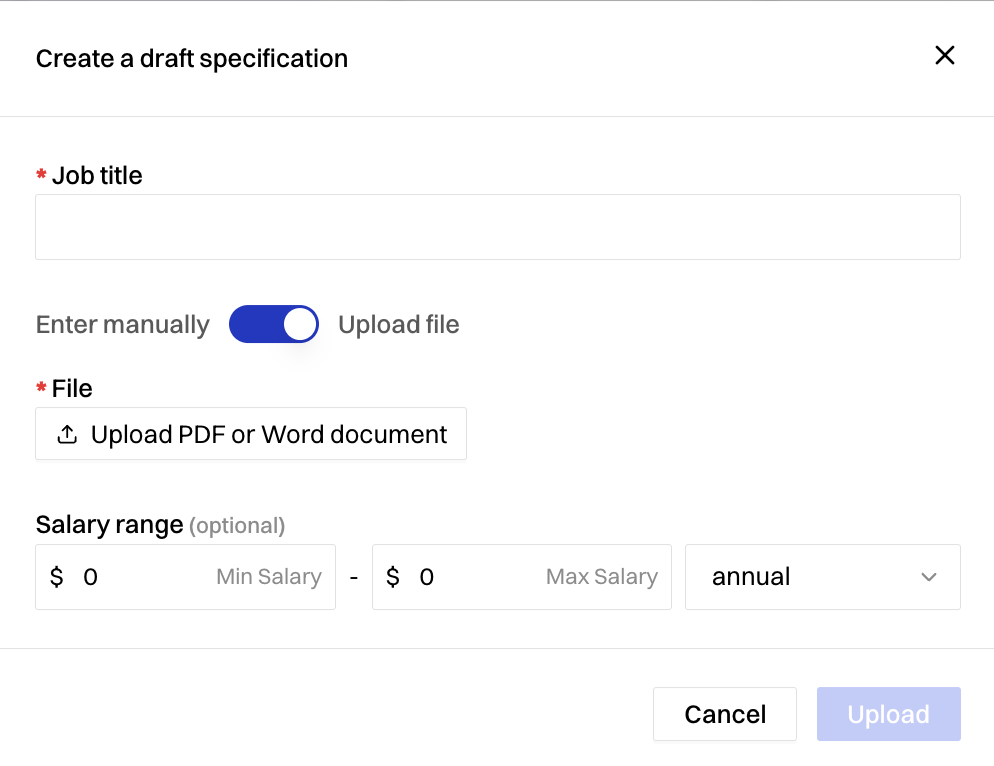Click the Salary range label
Screen dimensions: 994x766
110,525
